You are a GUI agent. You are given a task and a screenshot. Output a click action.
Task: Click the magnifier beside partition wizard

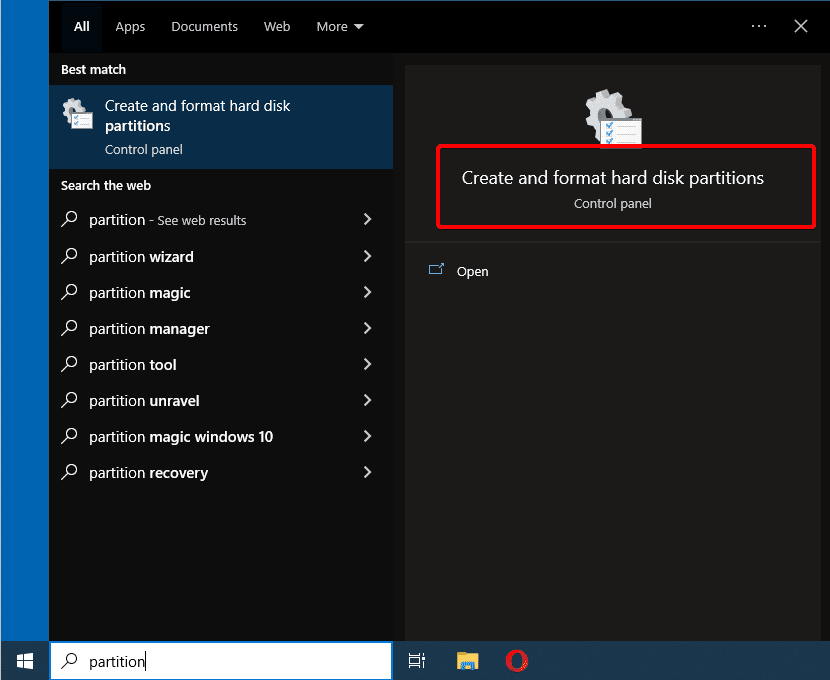69,256
